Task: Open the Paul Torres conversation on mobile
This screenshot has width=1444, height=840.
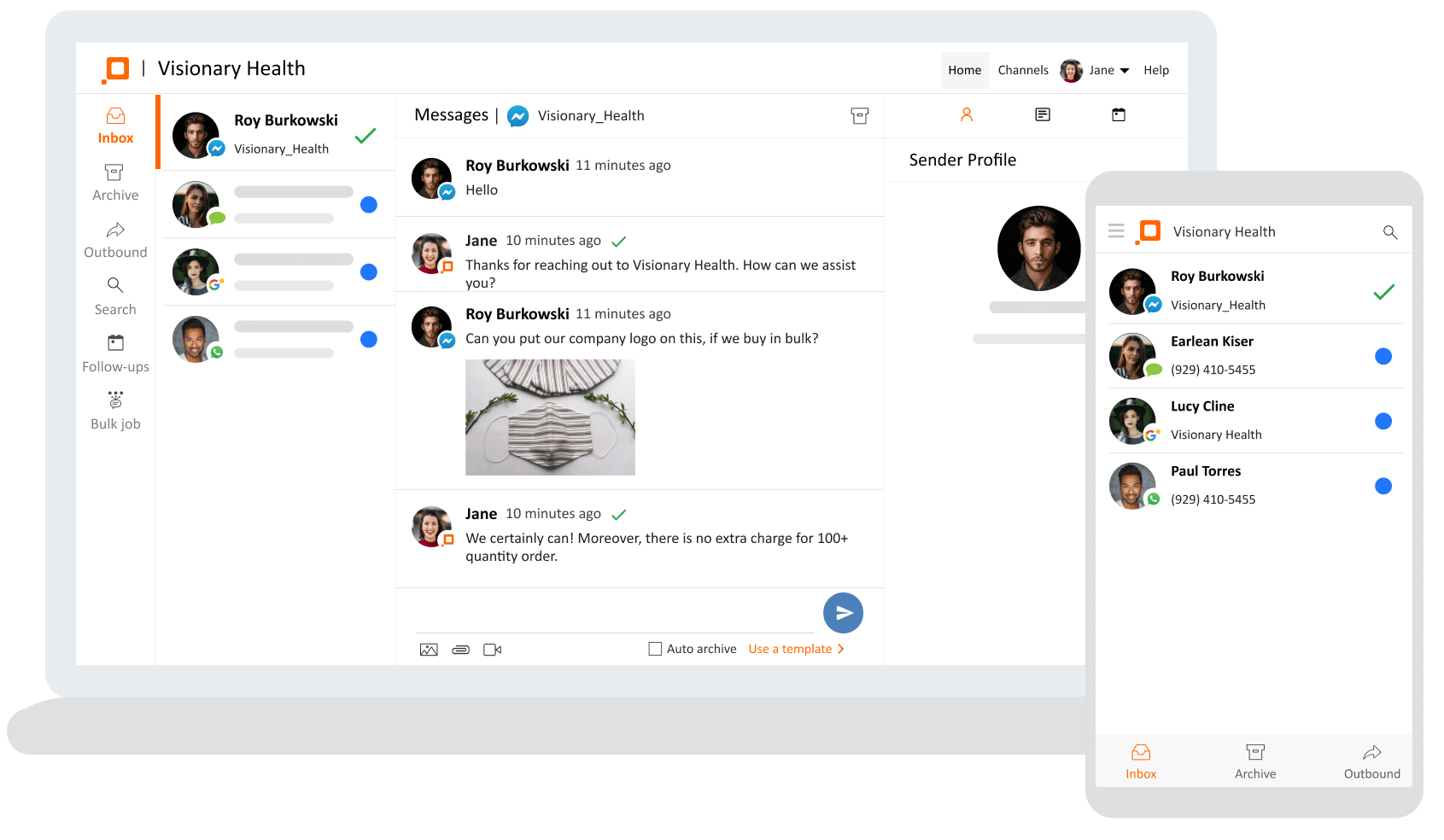Action: pos(1255,485)
